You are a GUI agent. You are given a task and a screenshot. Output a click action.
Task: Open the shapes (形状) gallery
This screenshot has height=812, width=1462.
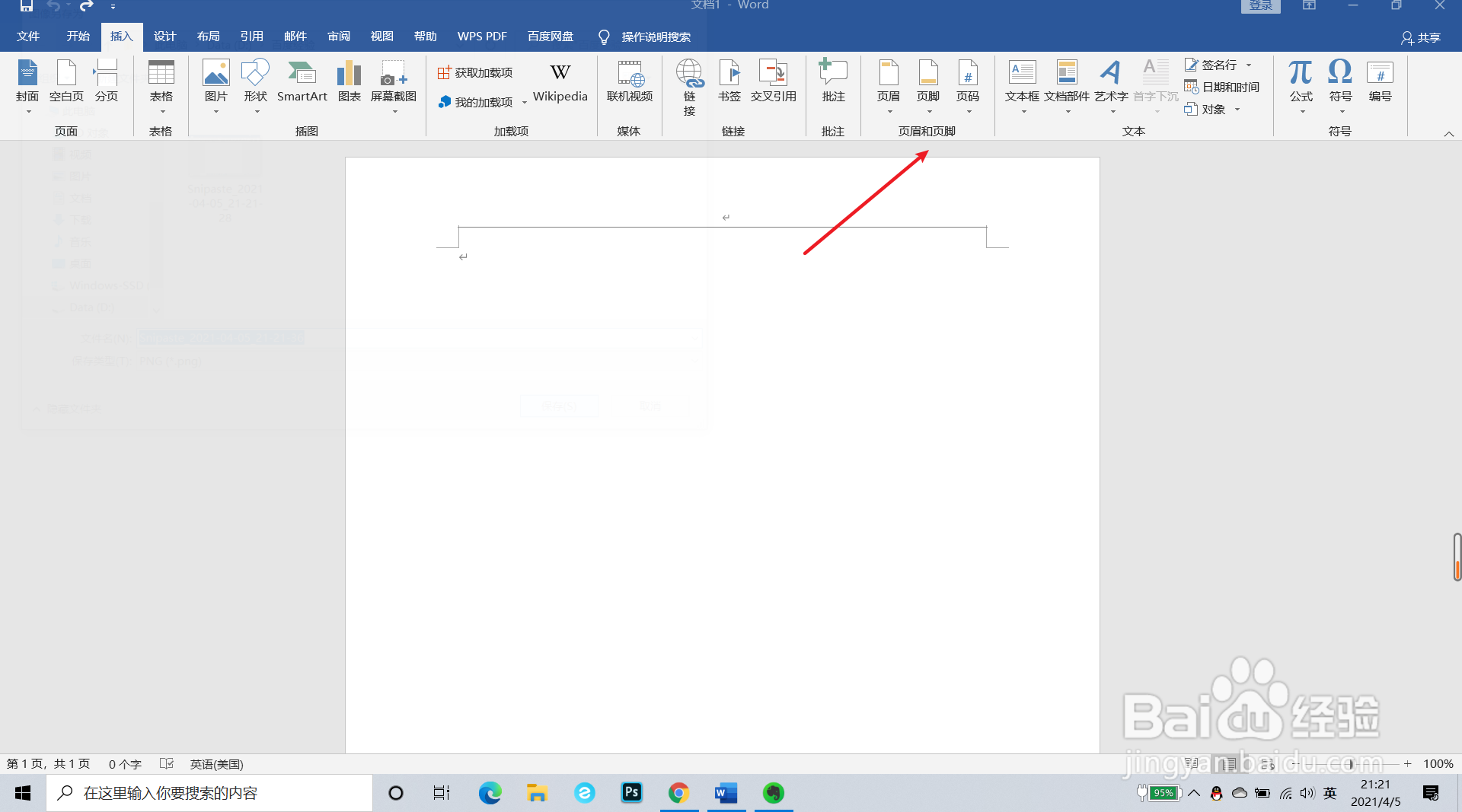pyautogui.click(x=255, y=86)
